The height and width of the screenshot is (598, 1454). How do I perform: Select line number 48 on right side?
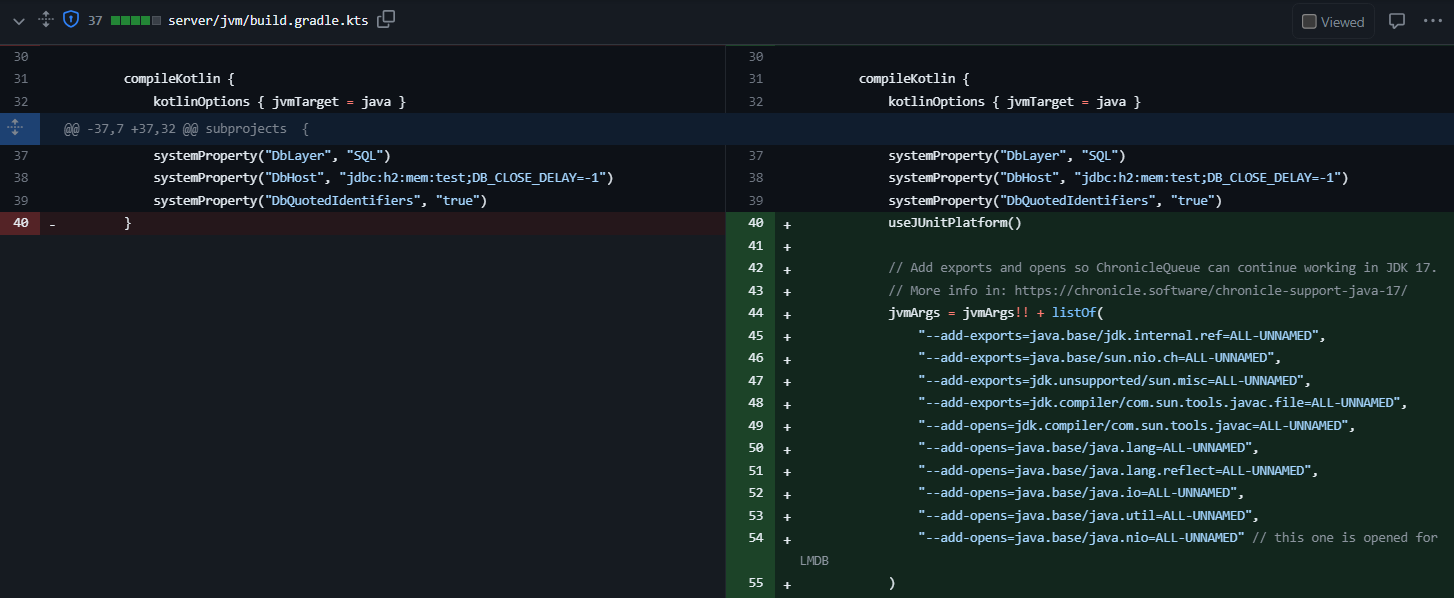point(755,403)
